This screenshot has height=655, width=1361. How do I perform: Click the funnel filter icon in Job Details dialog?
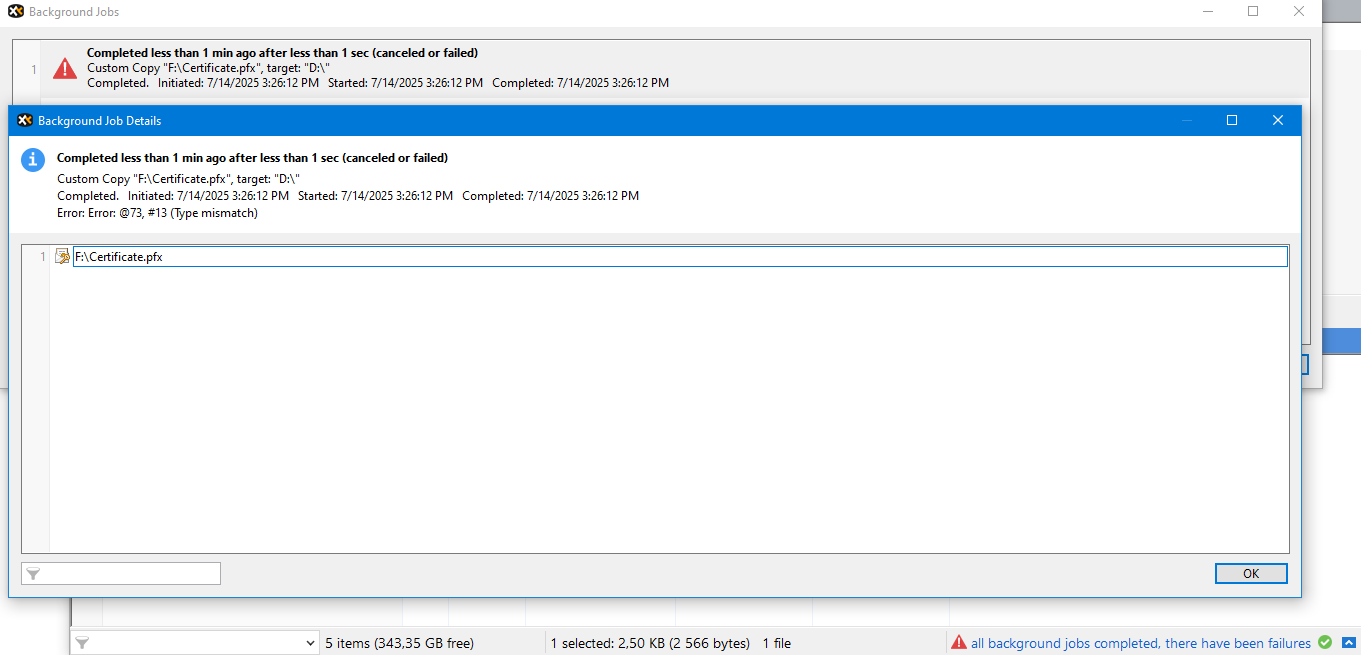click(x=34, y=574)
